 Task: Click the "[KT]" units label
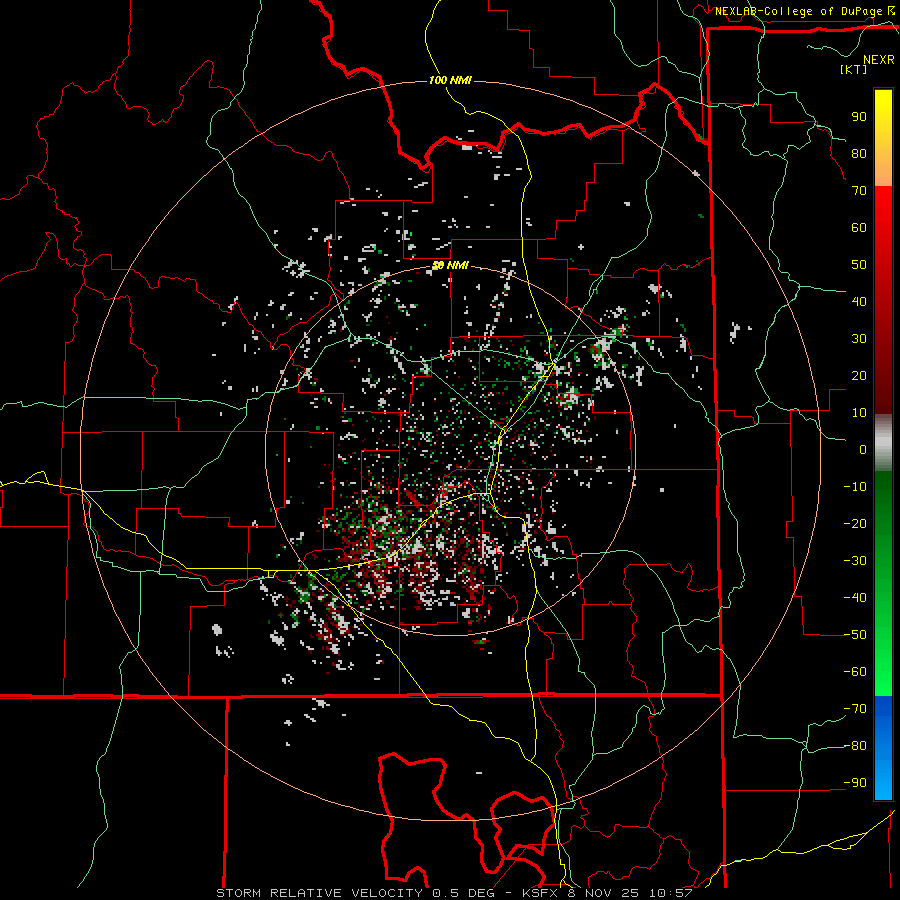point(853,69)
